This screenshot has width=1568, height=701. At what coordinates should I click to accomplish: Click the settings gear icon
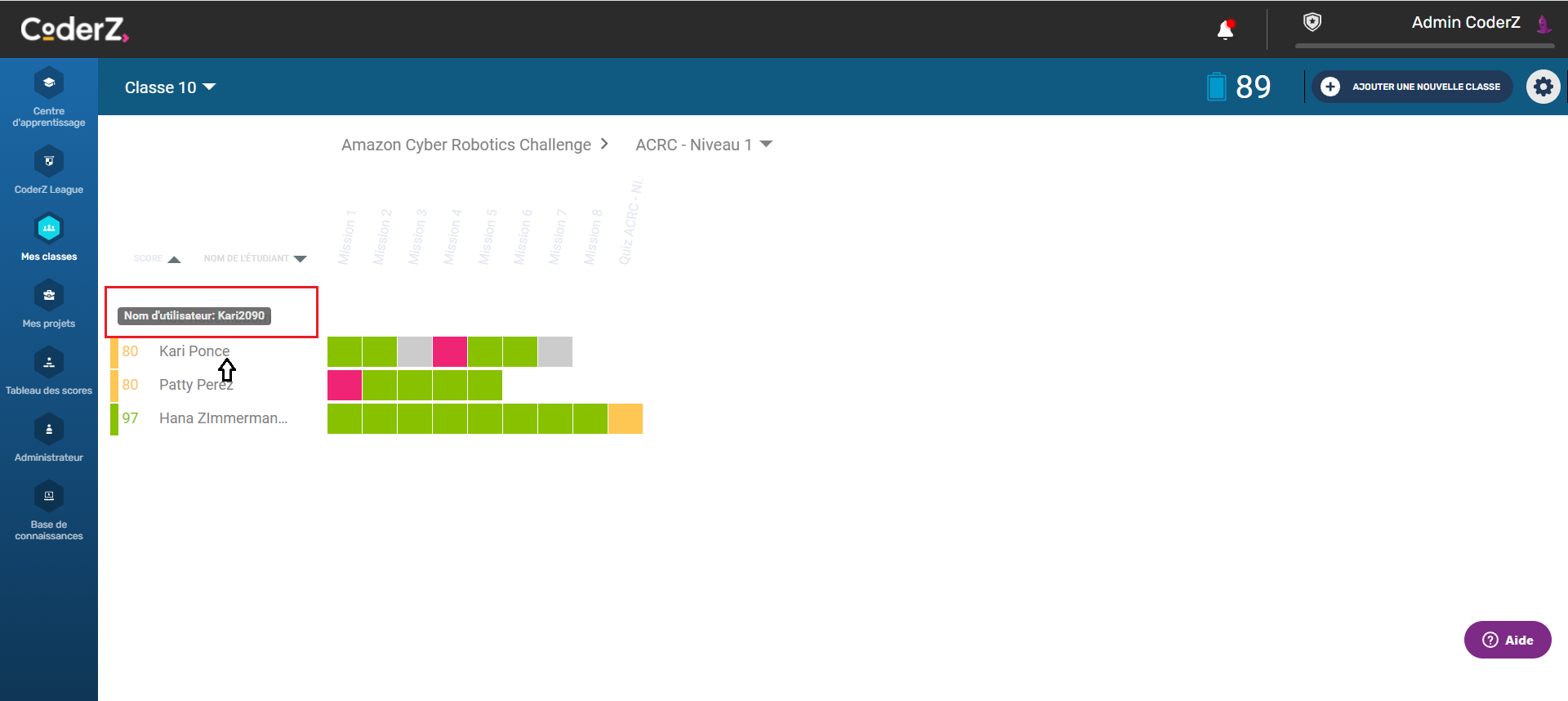[x=1543, y=87]
